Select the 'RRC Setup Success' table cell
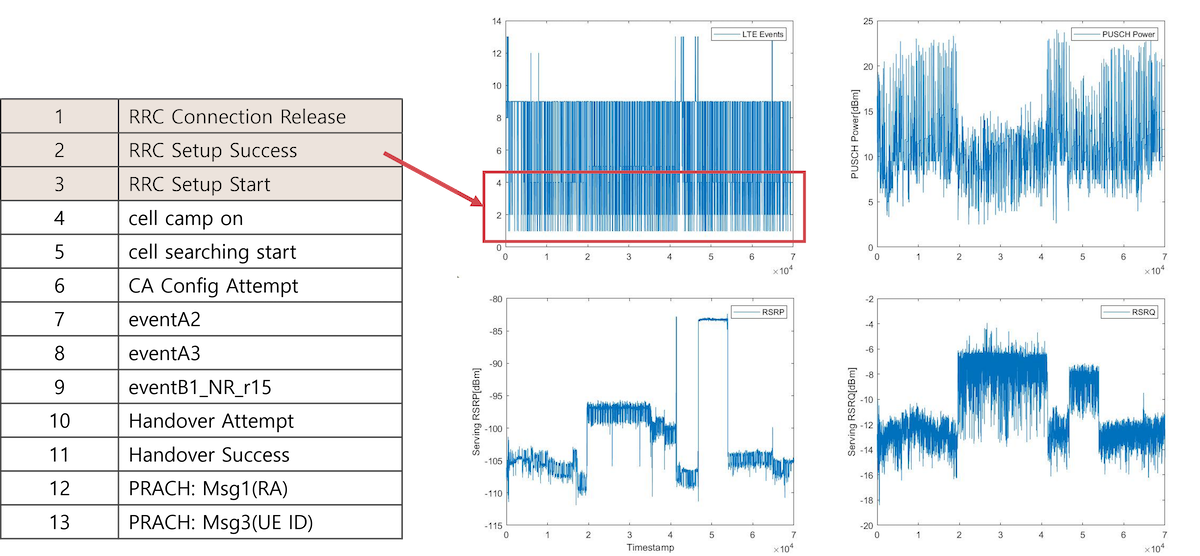1200x556 pixels. point(260,150)
